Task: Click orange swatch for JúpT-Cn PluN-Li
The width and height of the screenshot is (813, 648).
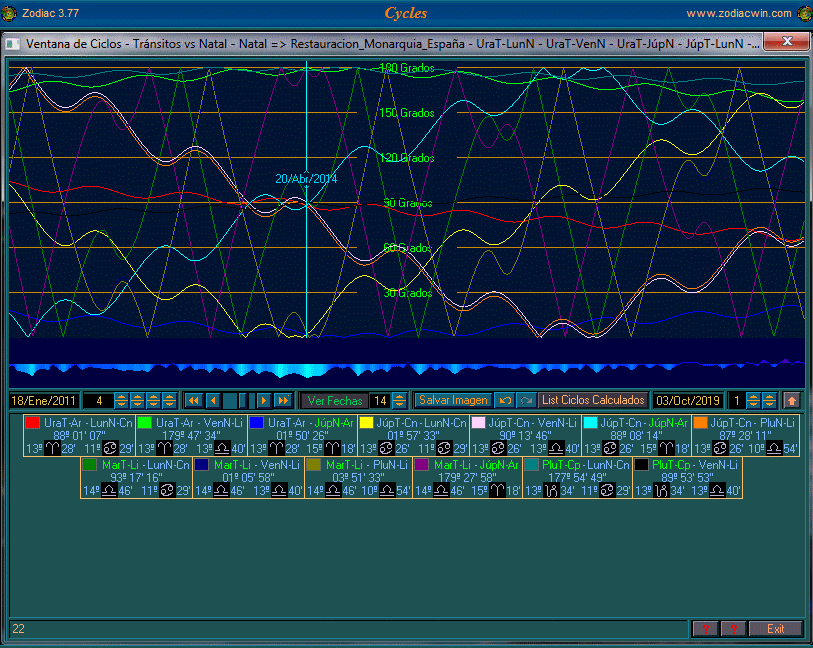Action: [x=700, y=422]
